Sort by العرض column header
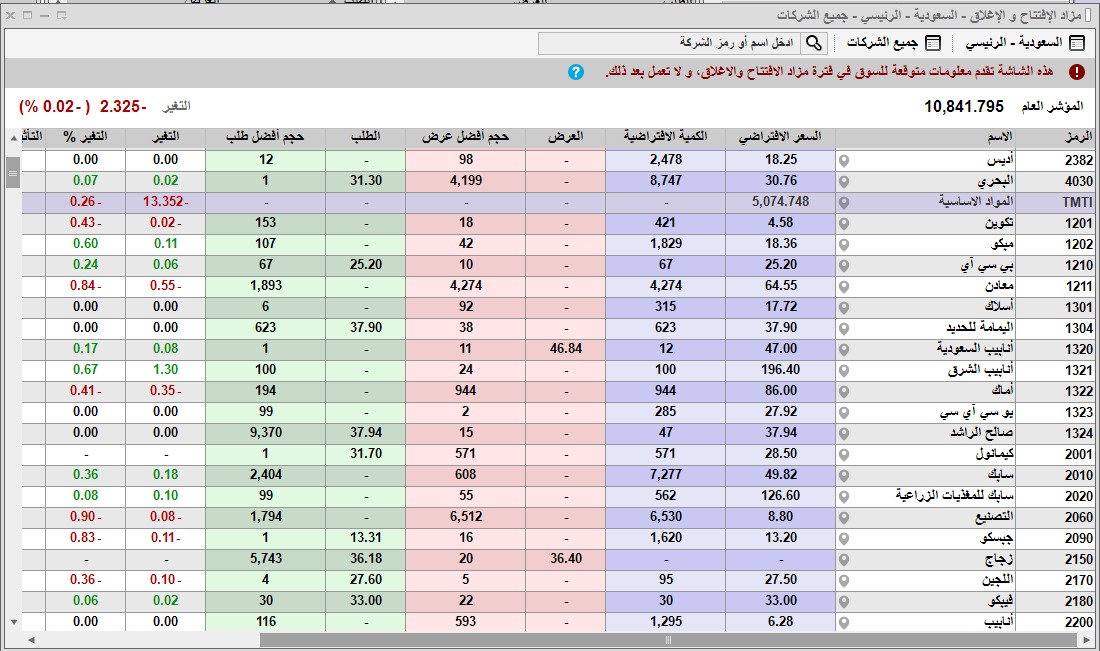This screenshot has height=651, width=1100. pyautogui.click(x=565, y=137)
